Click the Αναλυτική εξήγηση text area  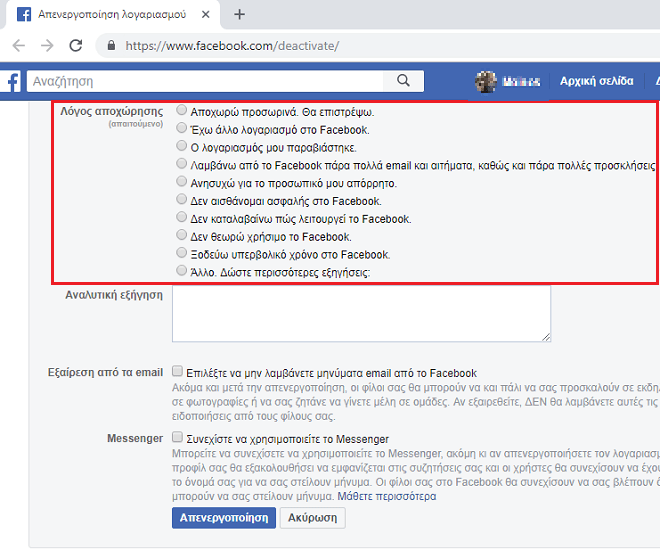[x=361, y=314]
